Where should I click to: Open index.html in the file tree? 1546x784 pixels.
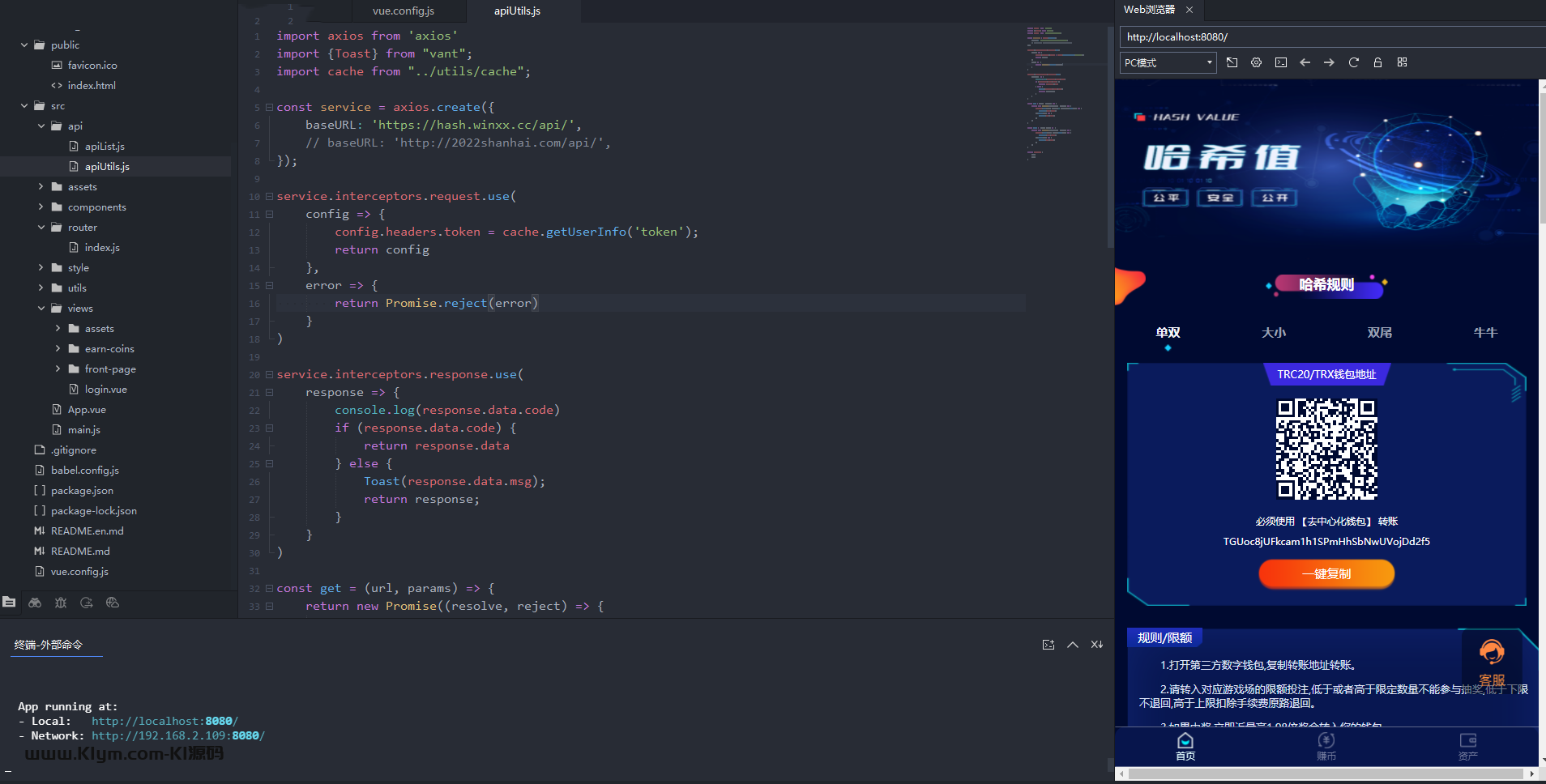point(92,86)
